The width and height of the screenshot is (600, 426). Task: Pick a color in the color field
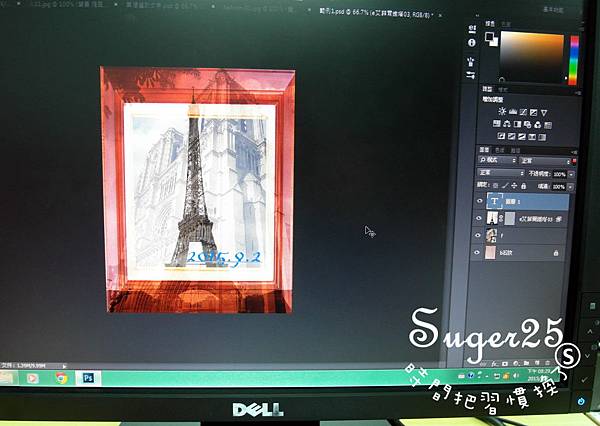(x=532, y=56)
